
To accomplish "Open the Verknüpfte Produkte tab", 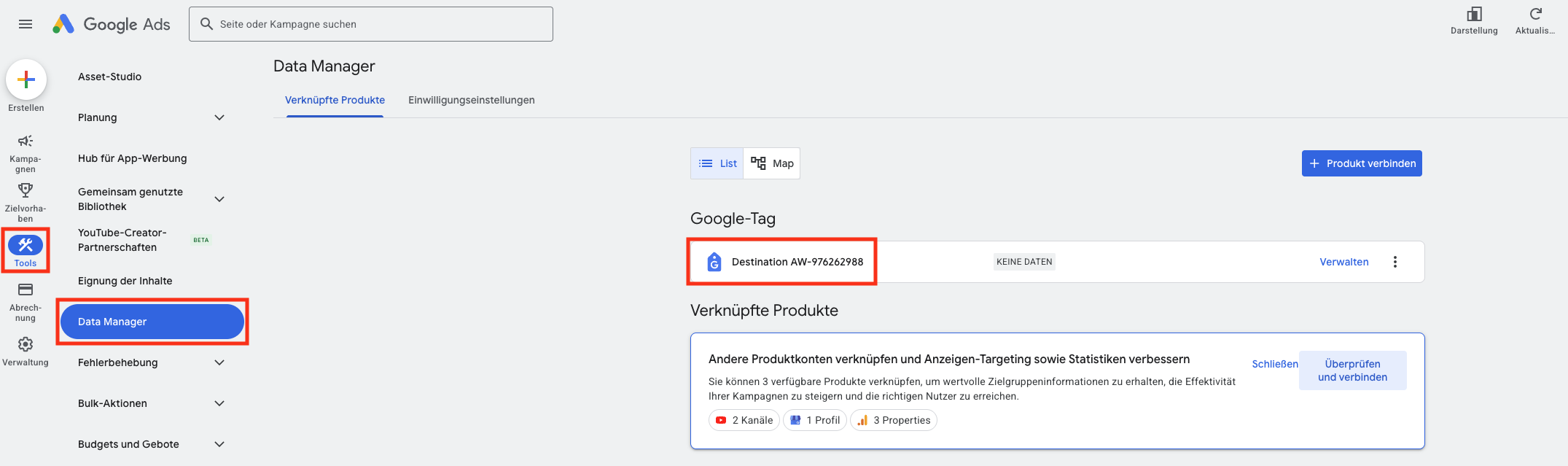I will pyautogui.click(x=335, y=100).
